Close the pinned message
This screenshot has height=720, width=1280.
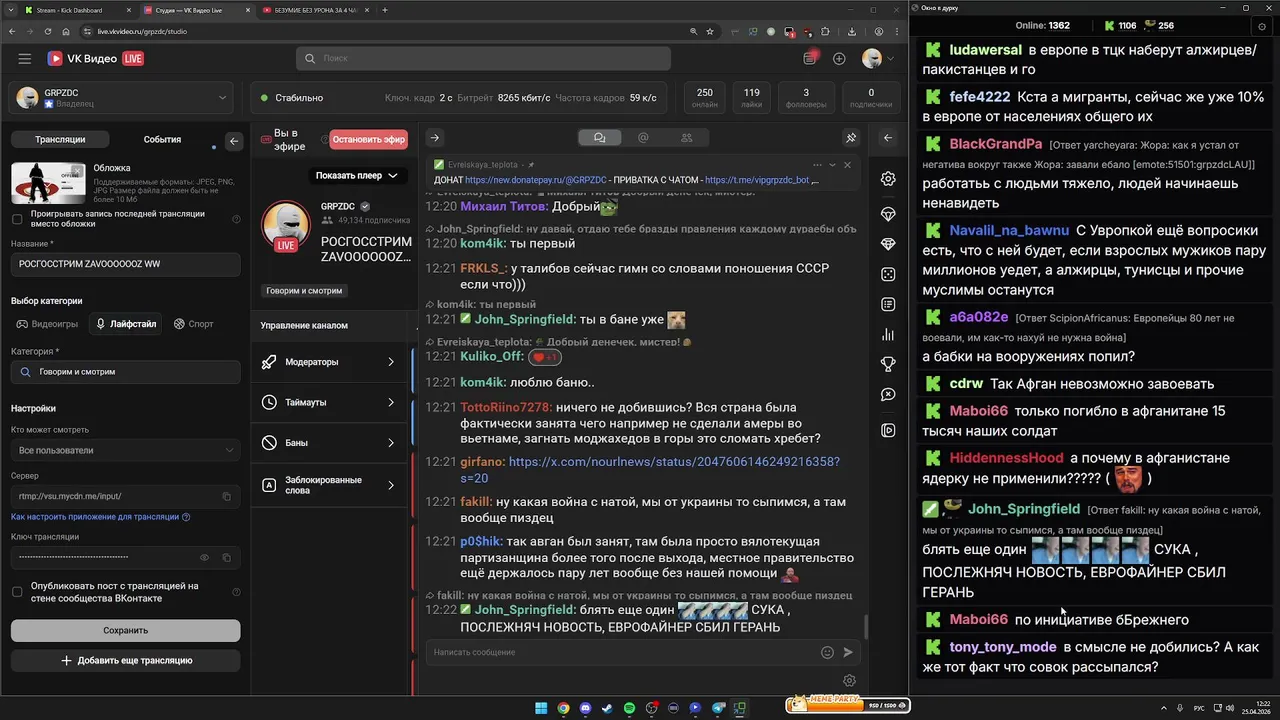click(x=847, y=165)
